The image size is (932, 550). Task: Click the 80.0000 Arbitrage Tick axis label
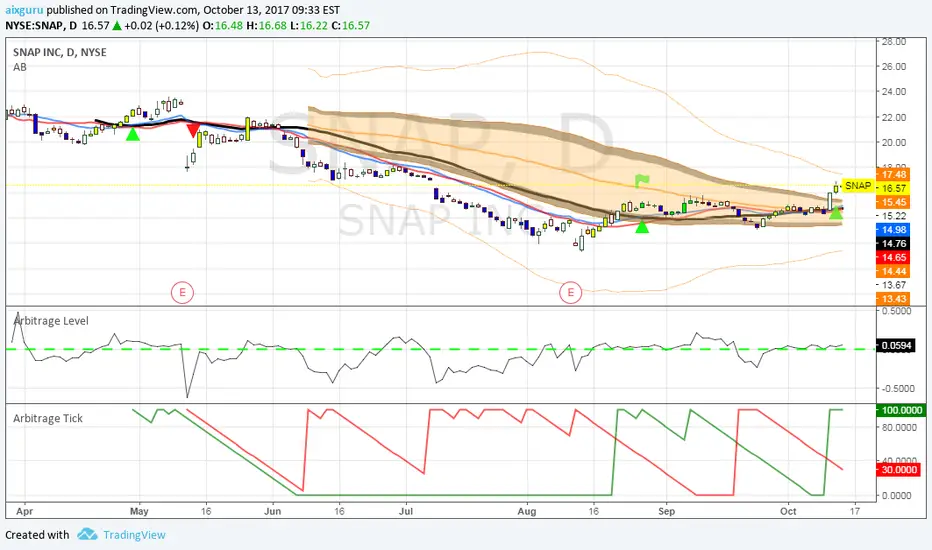pos(899,428)
